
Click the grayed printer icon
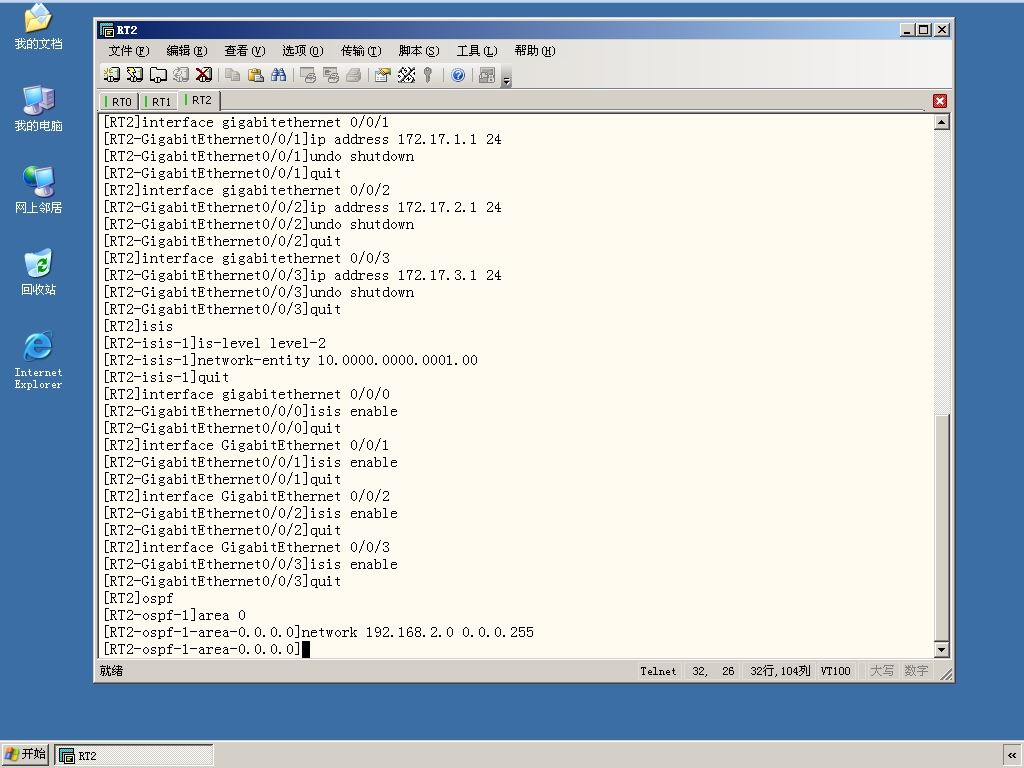tap(353, 75)
